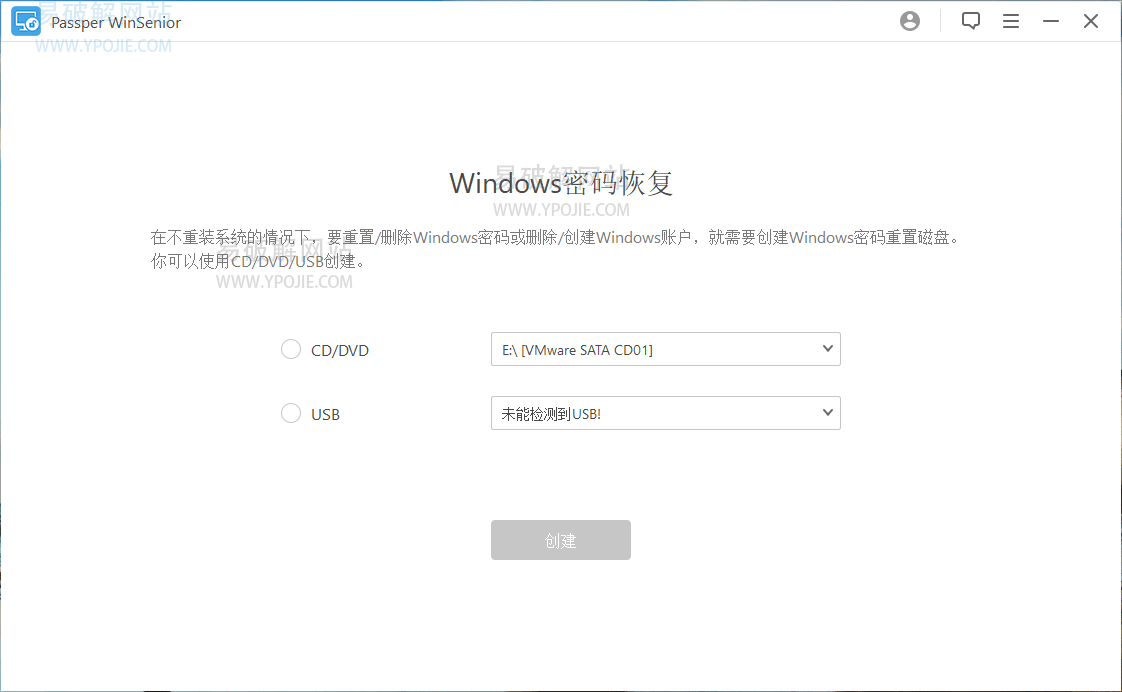Open the hamburger menu

pyautogui.click(x=1010, y=21)
